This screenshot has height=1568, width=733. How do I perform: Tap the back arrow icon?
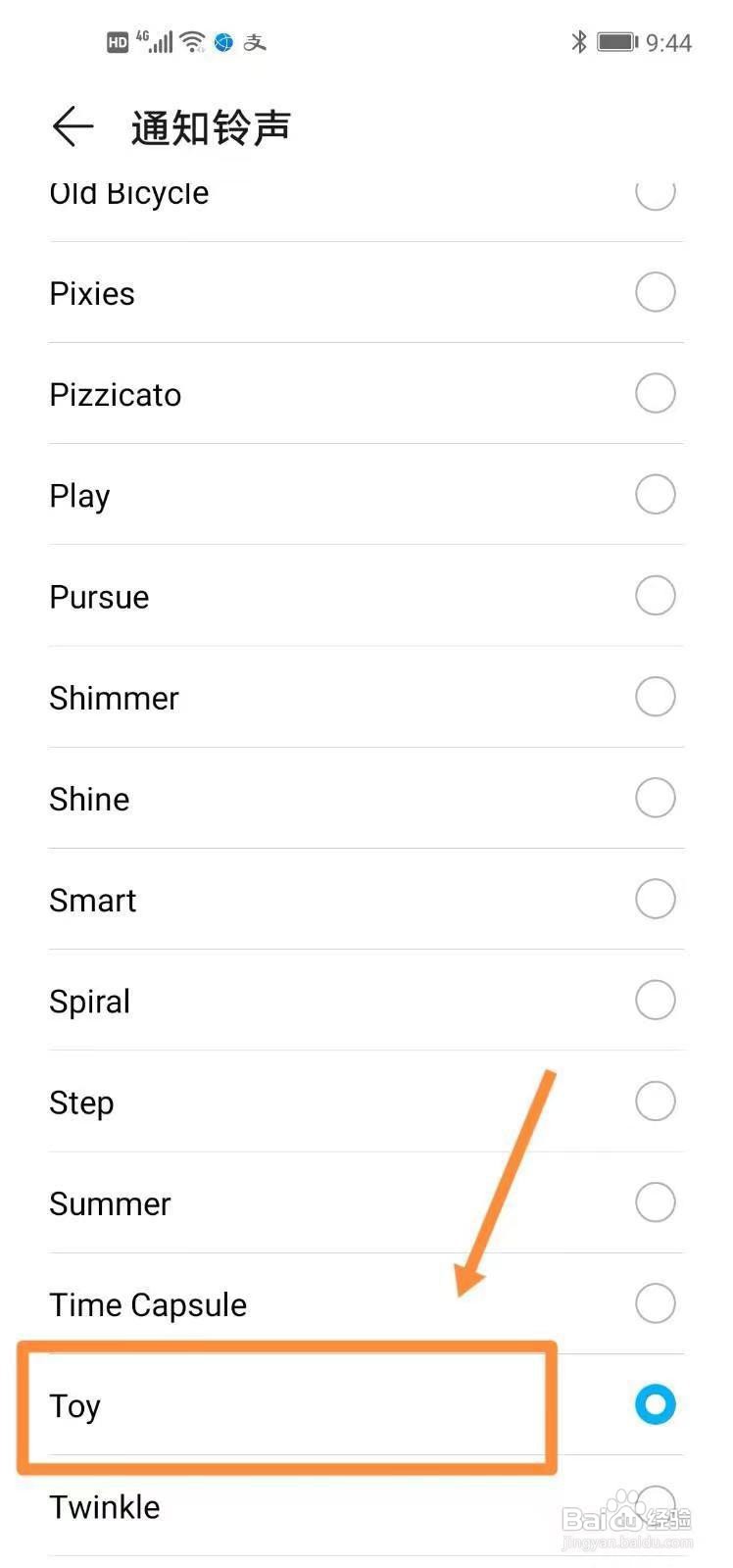tap(73, 127)
